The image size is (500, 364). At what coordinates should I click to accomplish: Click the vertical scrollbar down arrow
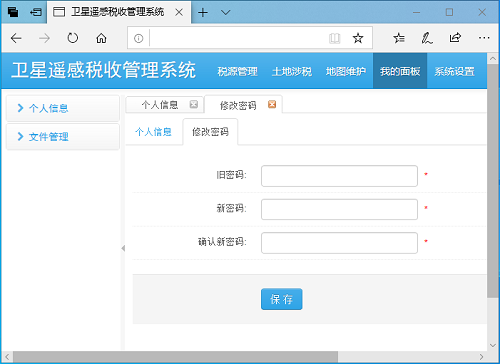point(493,345)
